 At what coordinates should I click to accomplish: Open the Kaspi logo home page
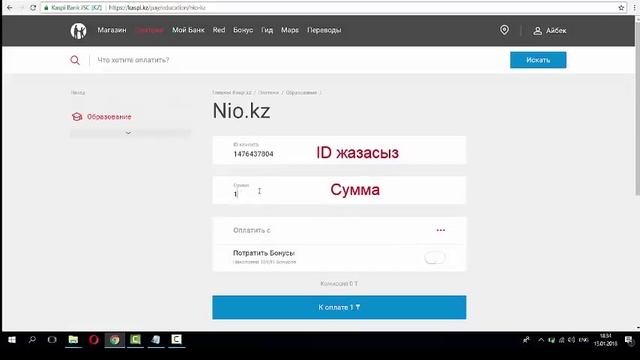point(78,31)
